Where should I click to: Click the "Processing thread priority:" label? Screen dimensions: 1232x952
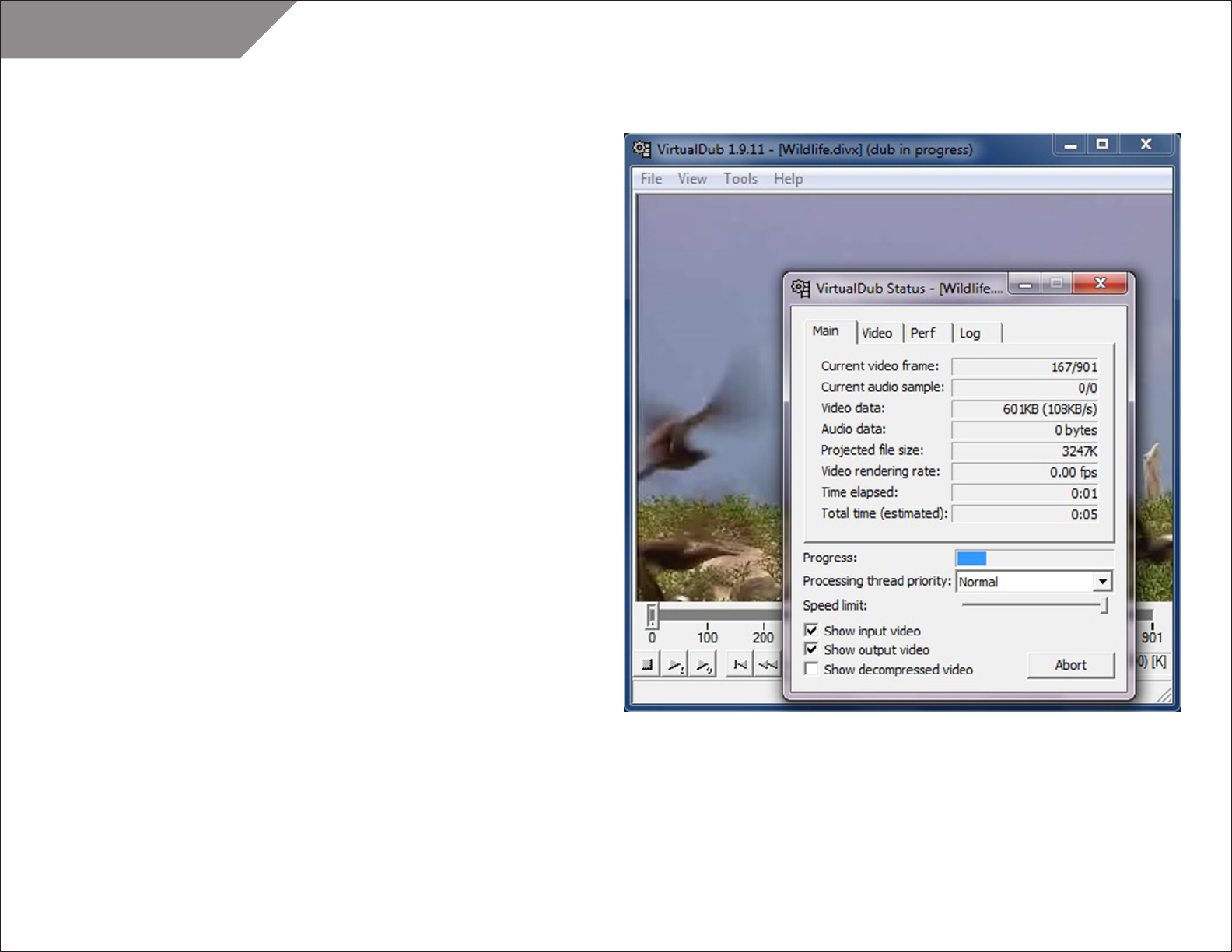click(877, 581)
